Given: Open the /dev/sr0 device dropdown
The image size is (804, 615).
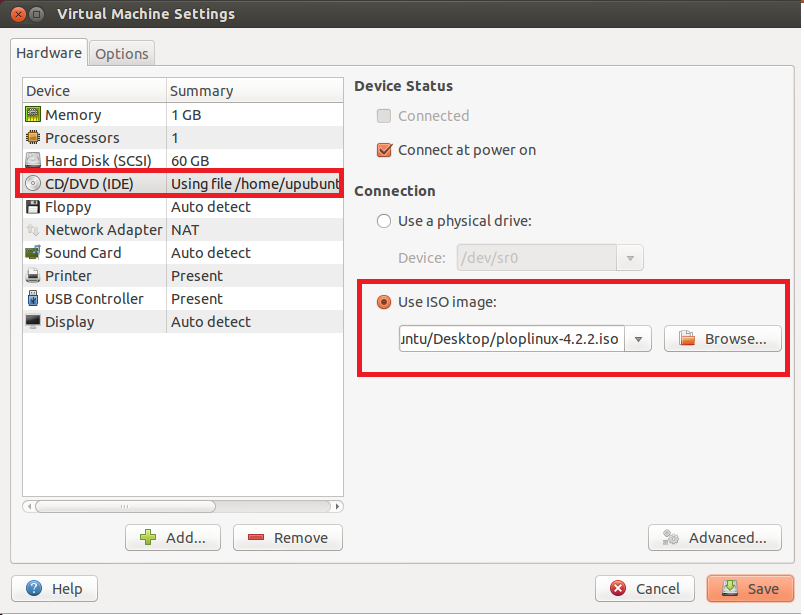Looking at the screenshot, I should tap(630, 257).
